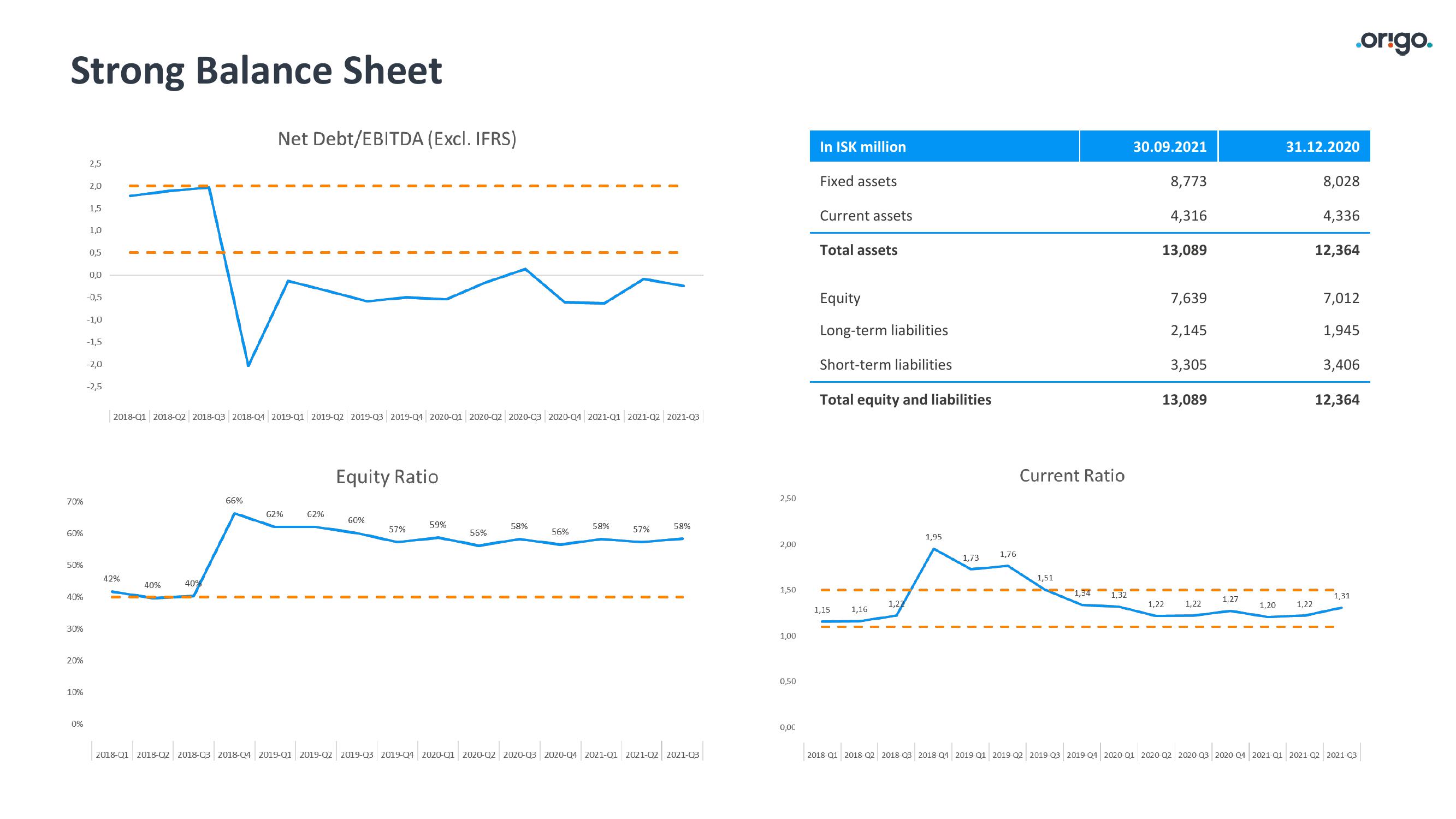Click the 2,5 y-axis label in Net Debt chart
The image size is (1456, 819).
[x=96, y=164]
